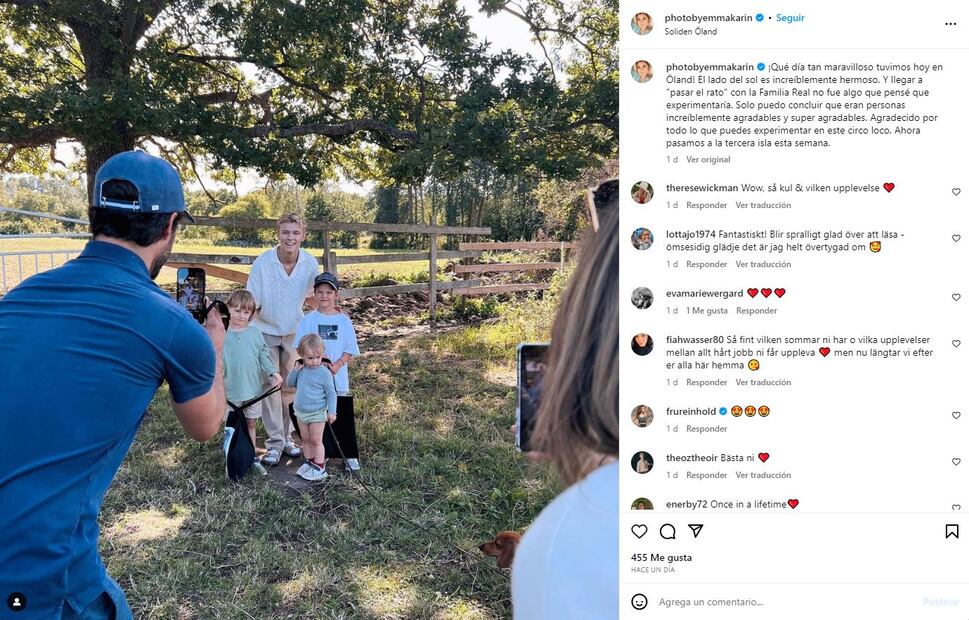Translate theresewickman's comment with Ver traducción
Viewport: 969px width, 620px height.
pyautogui.click(x=763, y=205)
